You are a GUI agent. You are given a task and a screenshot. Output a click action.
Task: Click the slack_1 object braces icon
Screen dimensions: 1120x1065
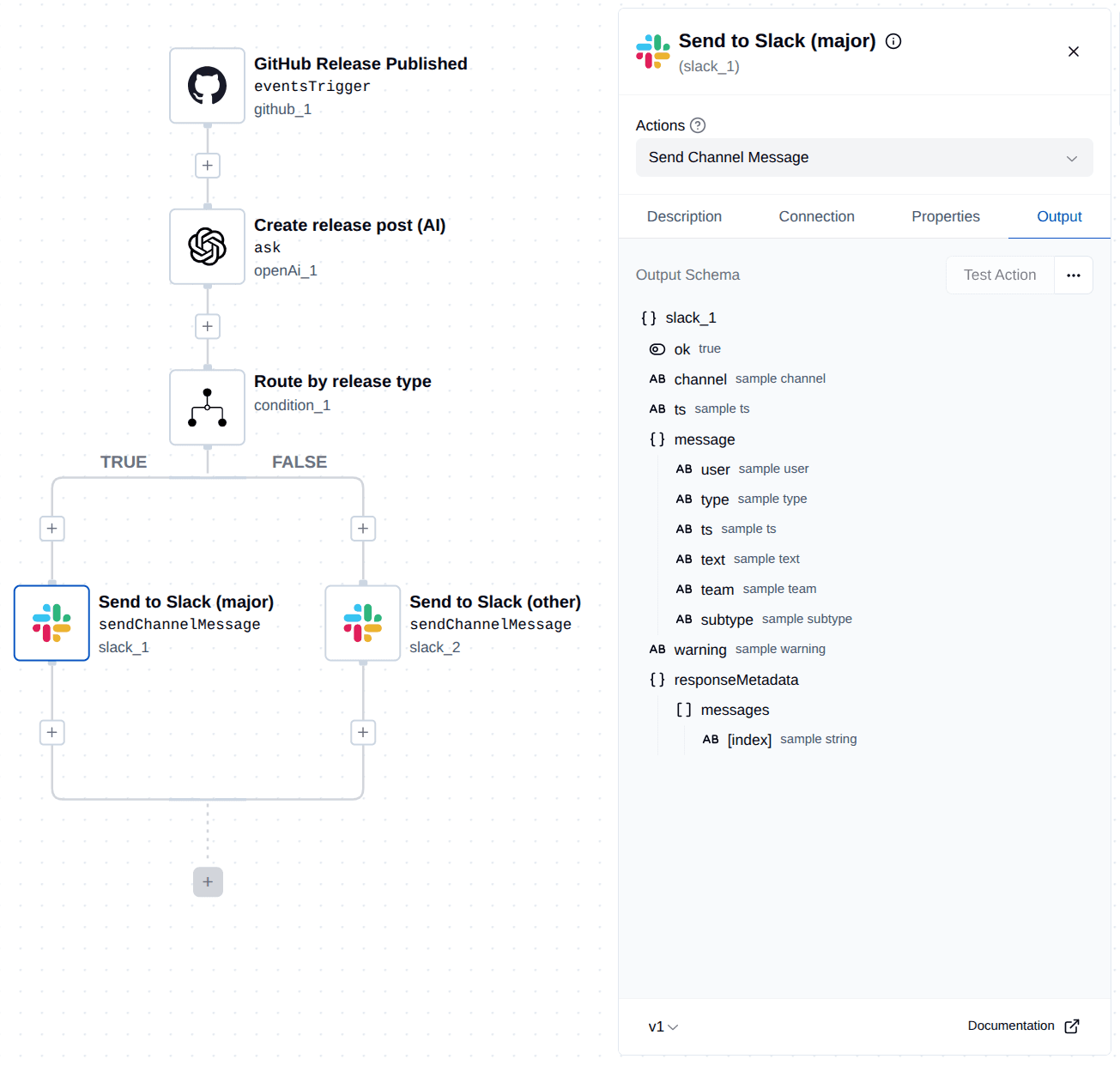click(649, 318)
